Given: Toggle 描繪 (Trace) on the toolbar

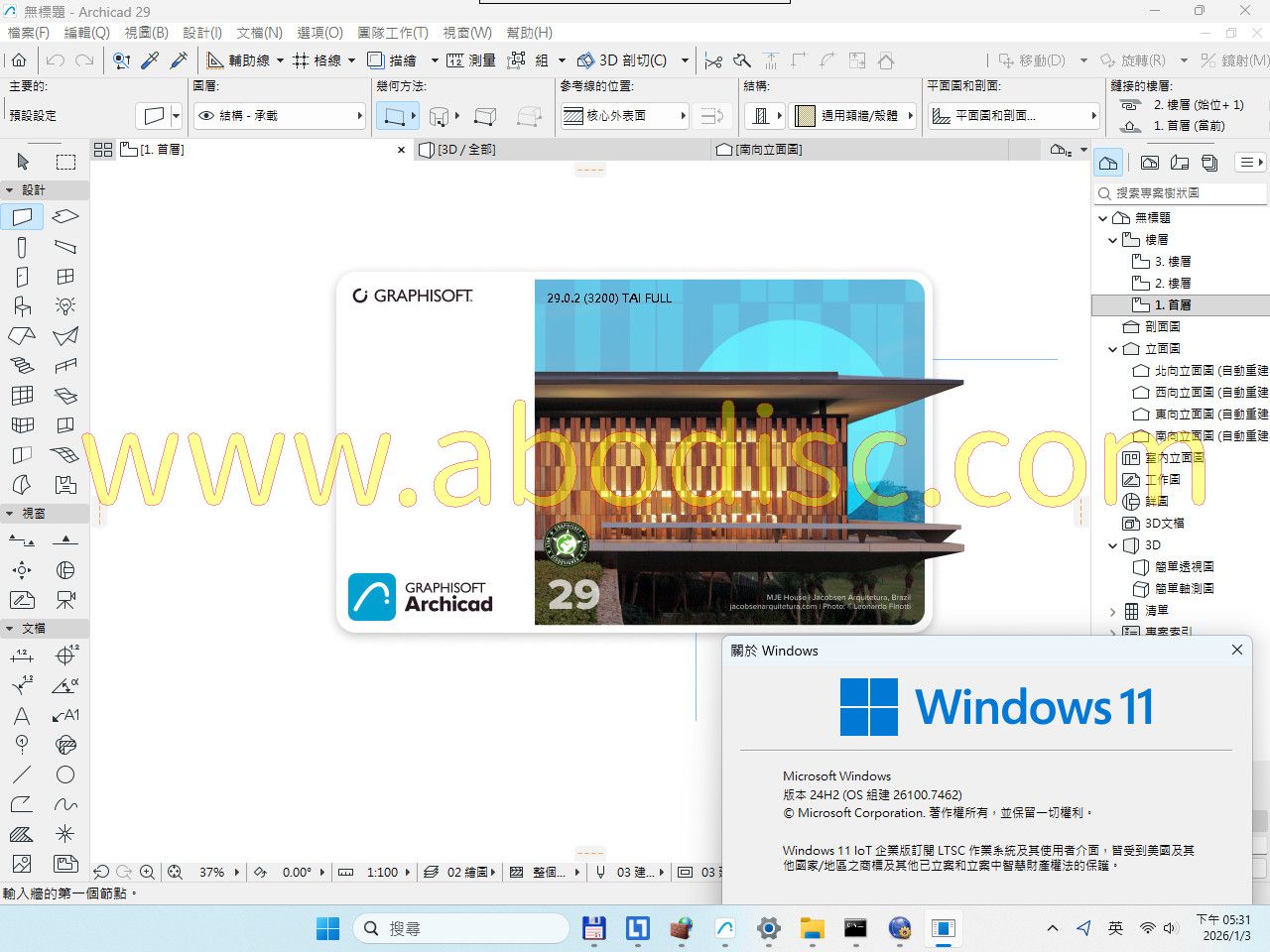Looking at the screenshot, I should click(392, 60).
